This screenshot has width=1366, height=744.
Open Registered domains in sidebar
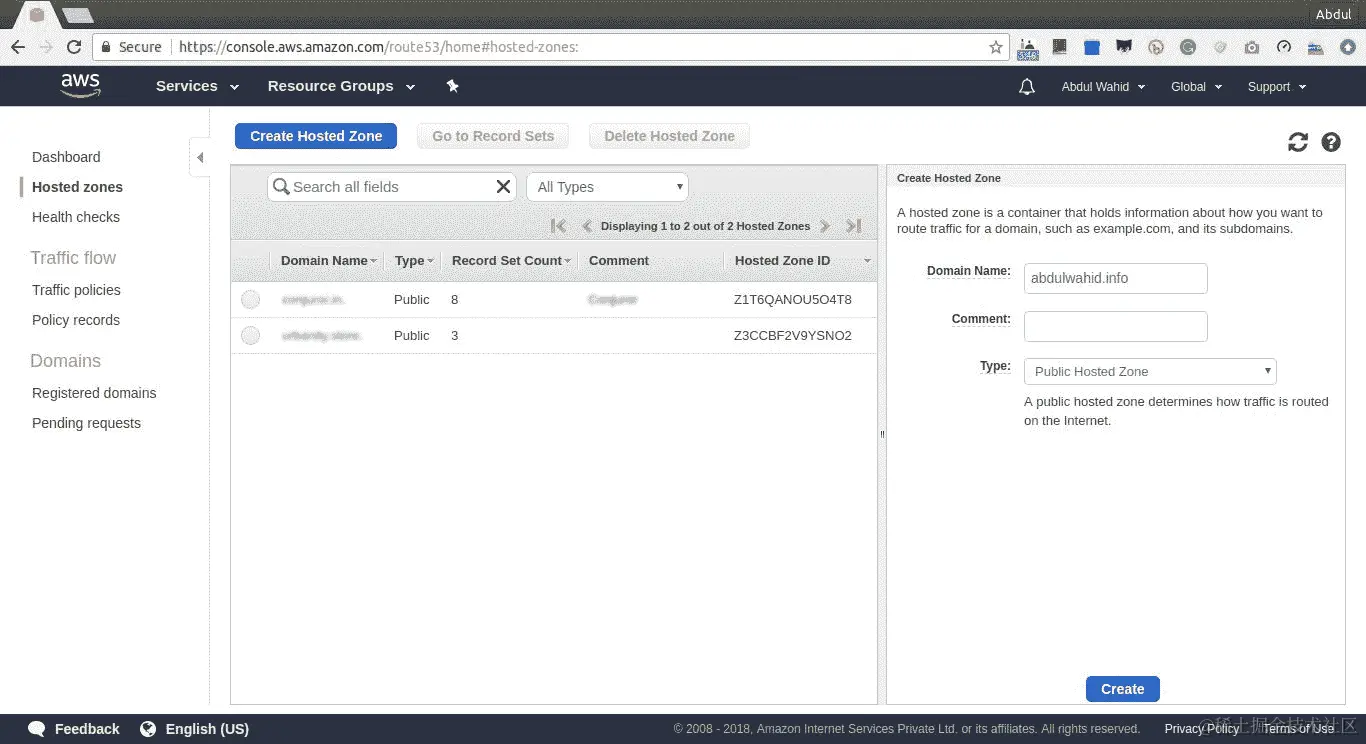click(x=94, y=393)
